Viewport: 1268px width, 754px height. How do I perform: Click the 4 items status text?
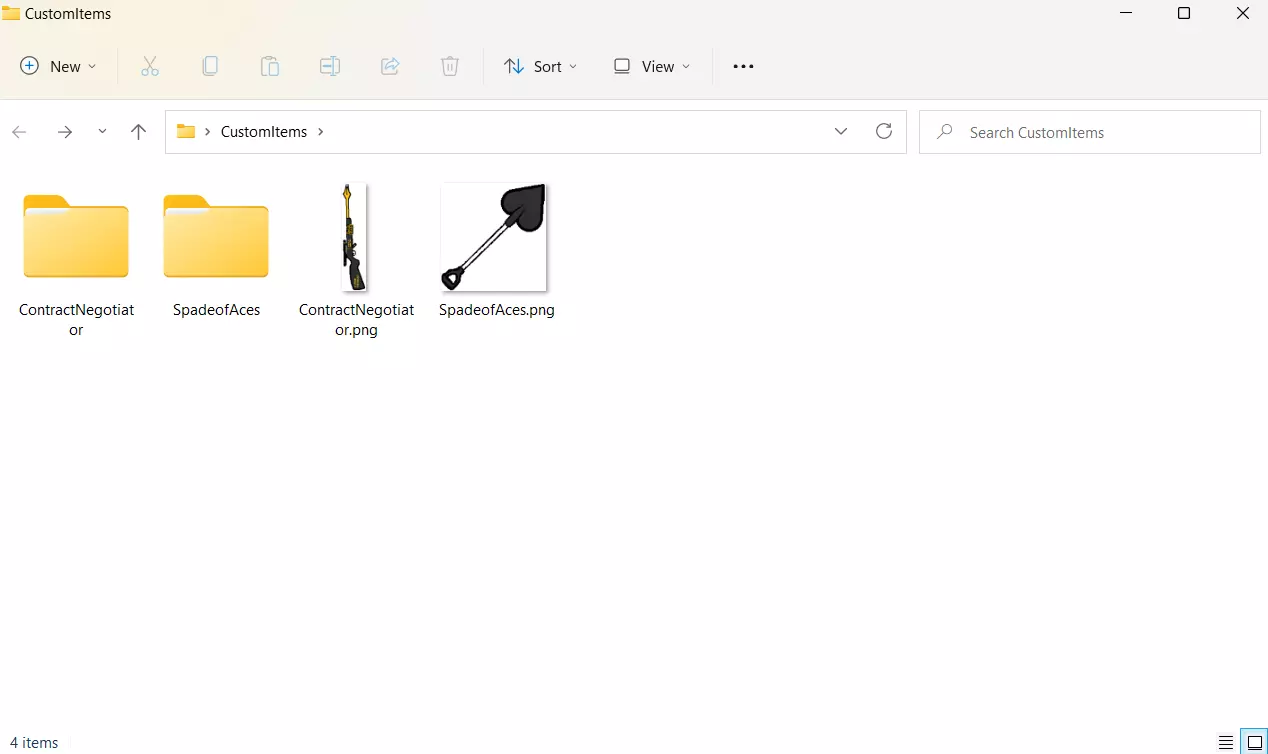pyautogui.click(x=34, y=743)
